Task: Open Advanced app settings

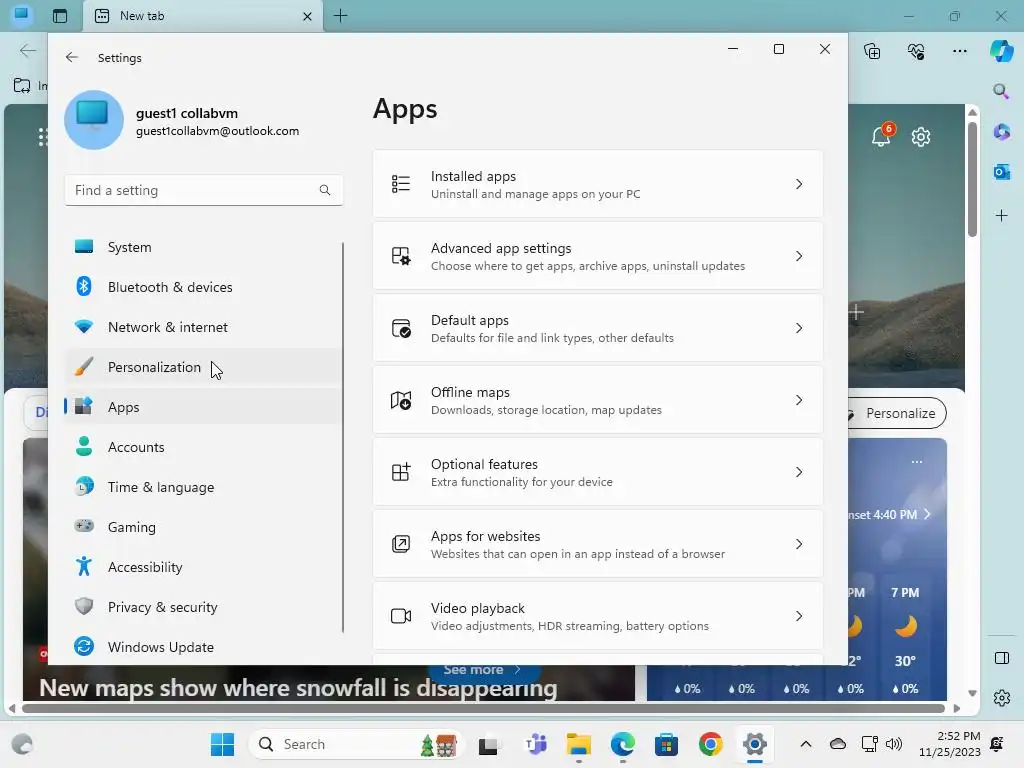Action: point(598,256)
